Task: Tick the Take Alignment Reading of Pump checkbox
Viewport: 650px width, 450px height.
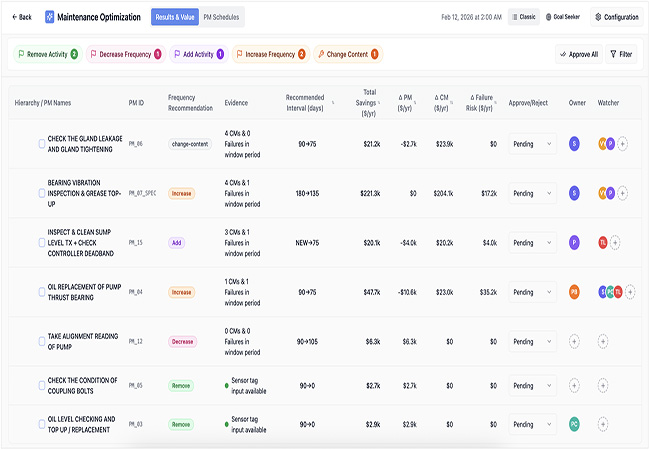Action: click(42, 341)
